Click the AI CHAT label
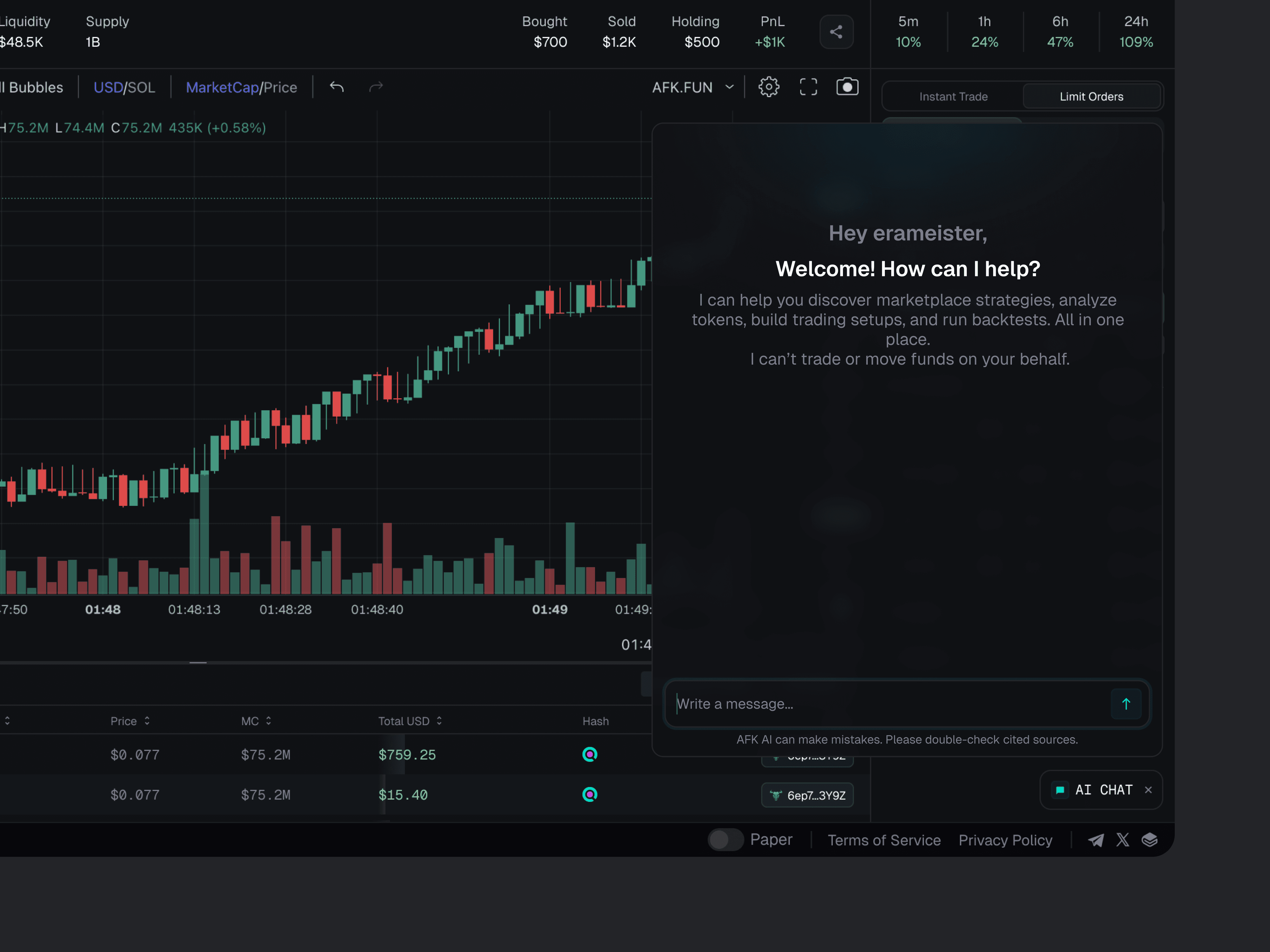The height and width of the screenshot is (952, 1270). tap(1104, 790)
